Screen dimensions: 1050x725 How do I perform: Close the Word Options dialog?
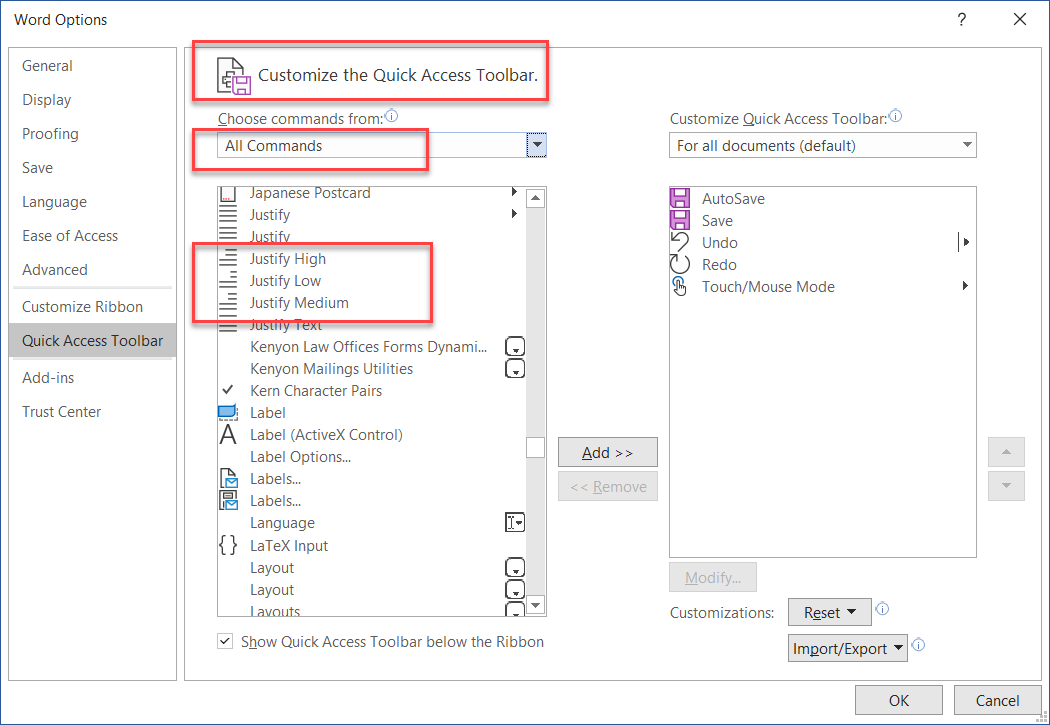(x=1020, y=19)
